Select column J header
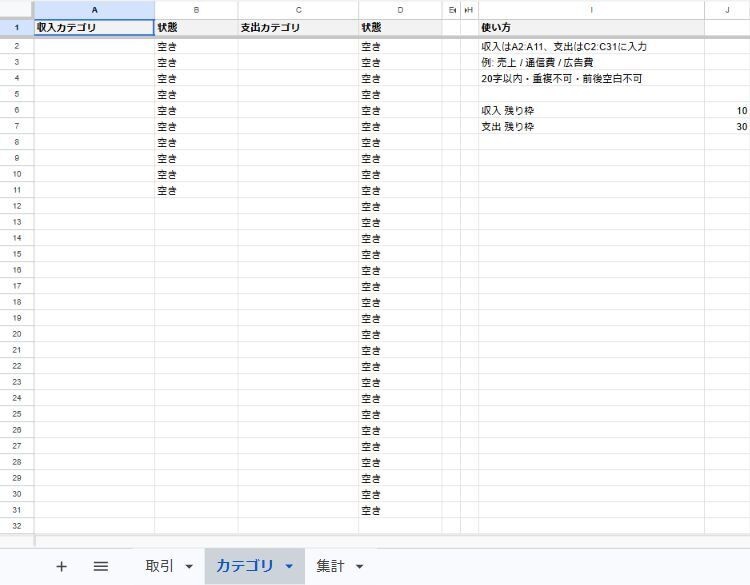The width and height of the screenshot is (750, 585). [x=727, y=10]
